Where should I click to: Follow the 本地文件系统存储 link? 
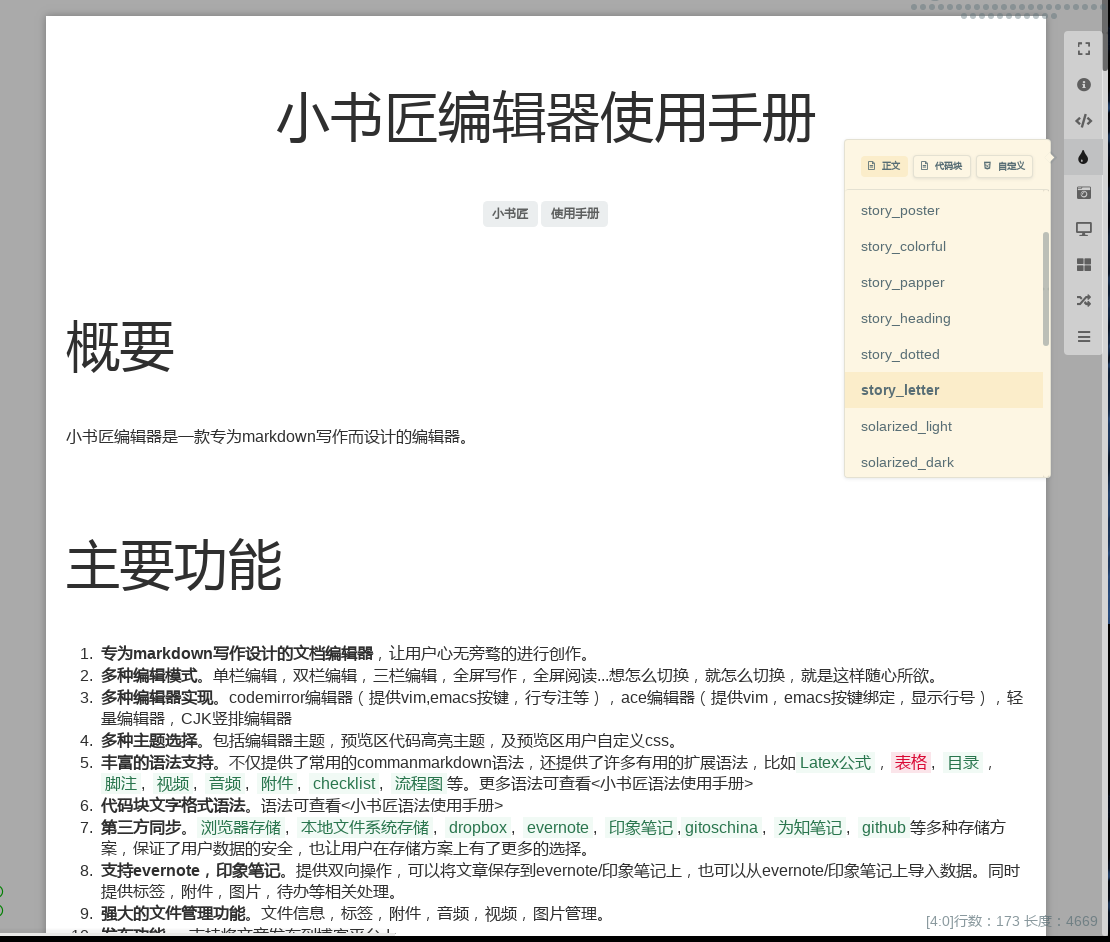[x=365, y=827]
